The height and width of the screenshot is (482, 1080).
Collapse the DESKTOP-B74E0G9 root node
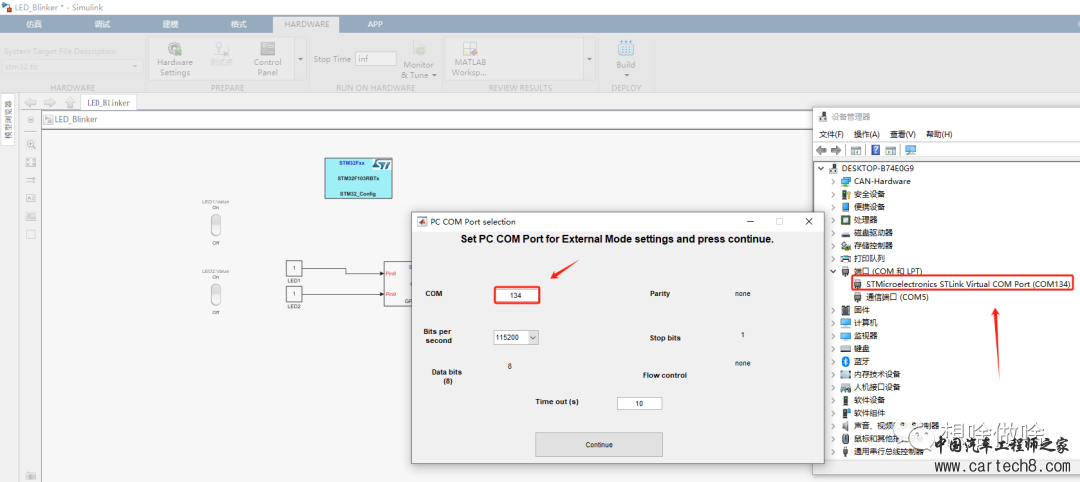[821, 168]
